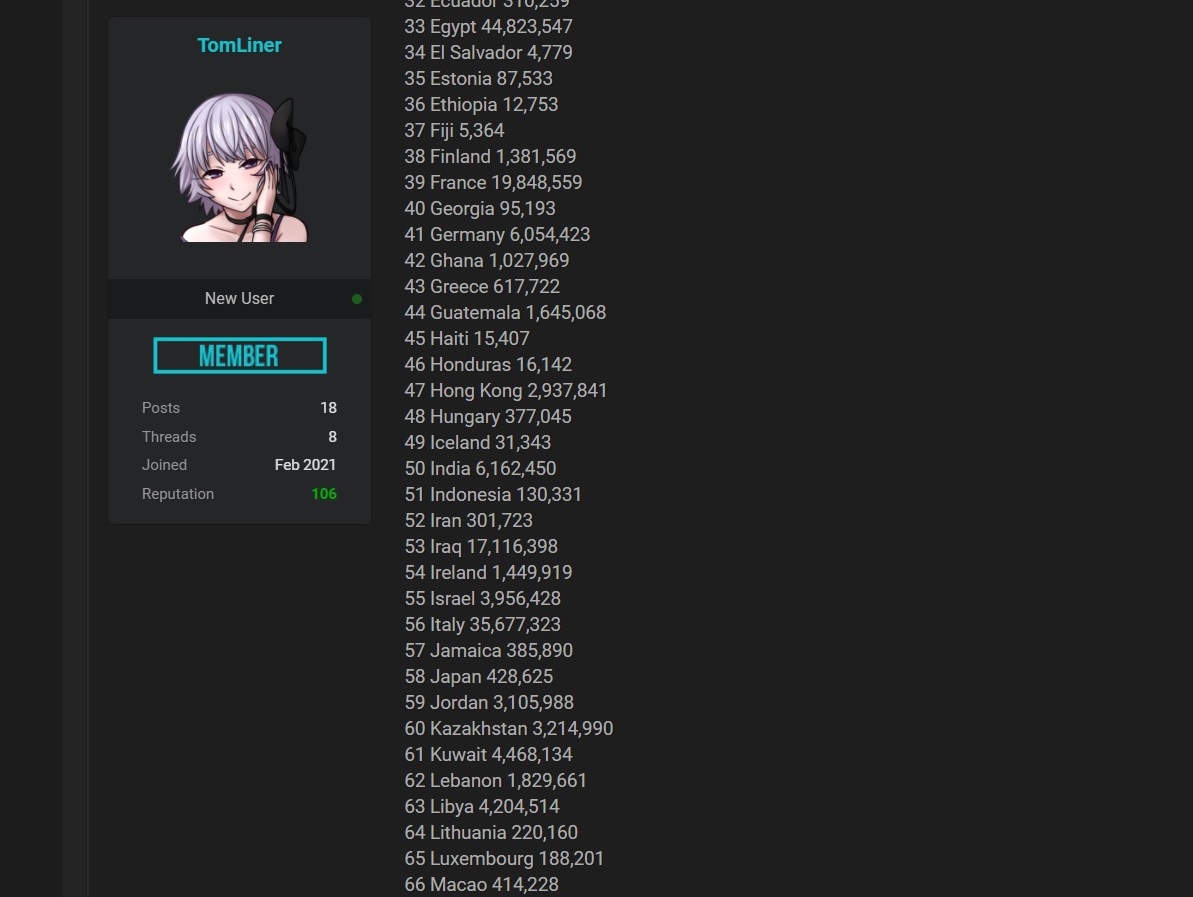Click the reputation score 106
Screen dimensions: 1193x897
(324, 494)
